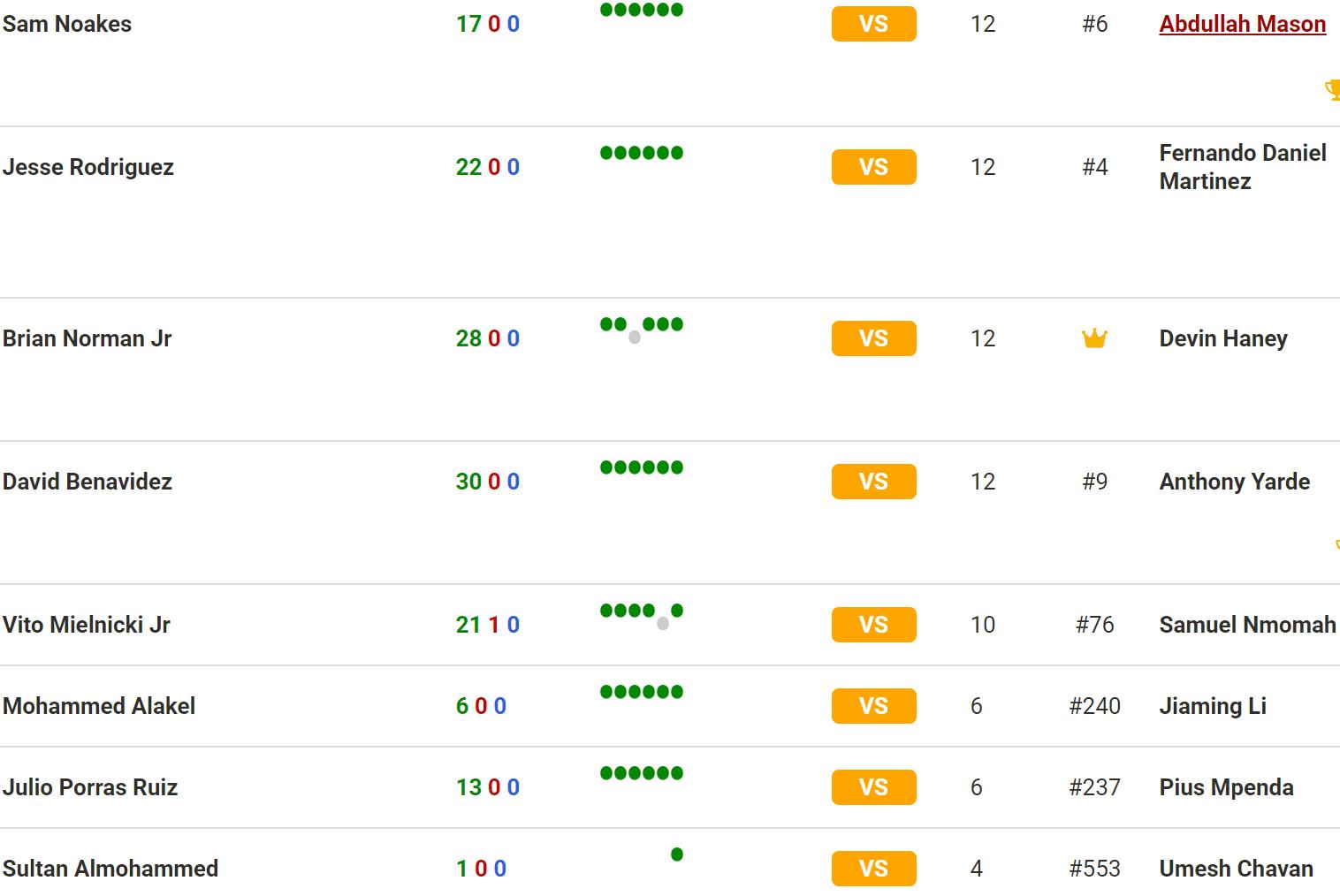This screenshot has width=1340, height=896.
Task: Click Vito Mielnicki Jr's form dots
Action: pos(641,613)
